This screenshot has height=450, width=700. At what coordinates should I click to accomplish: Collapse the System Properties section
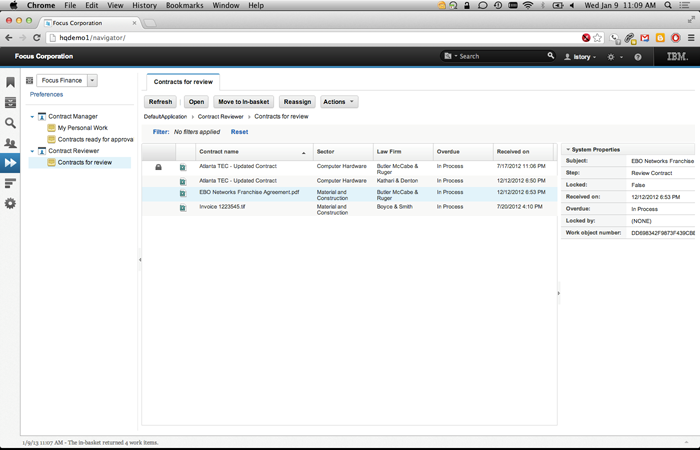[x=567, y=149]
